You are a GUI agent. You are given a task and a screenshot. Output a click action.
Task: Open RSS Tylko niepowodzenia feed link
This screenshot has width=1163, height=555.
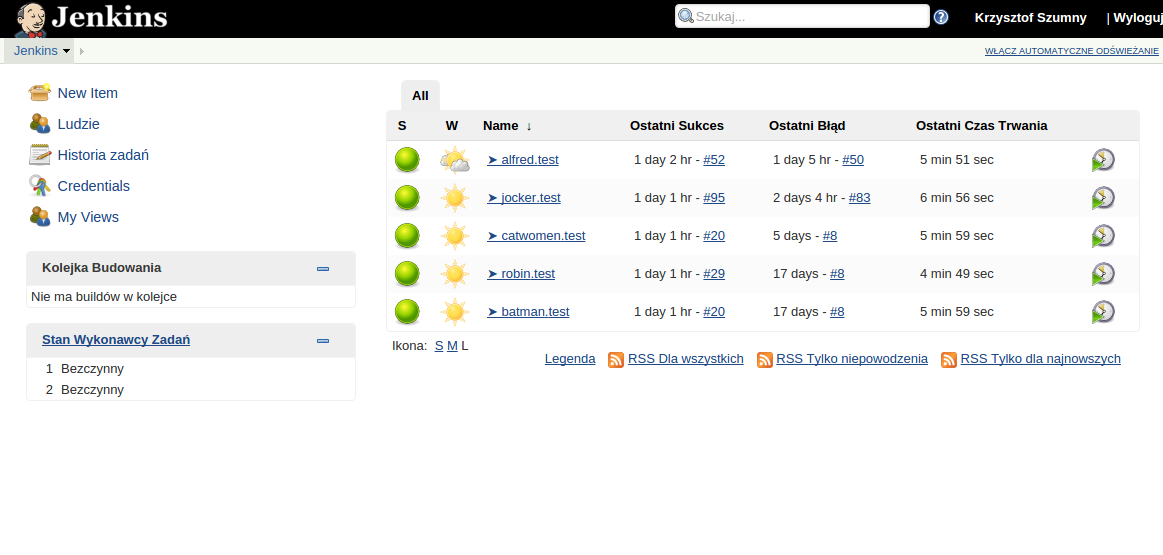(852, 359)
